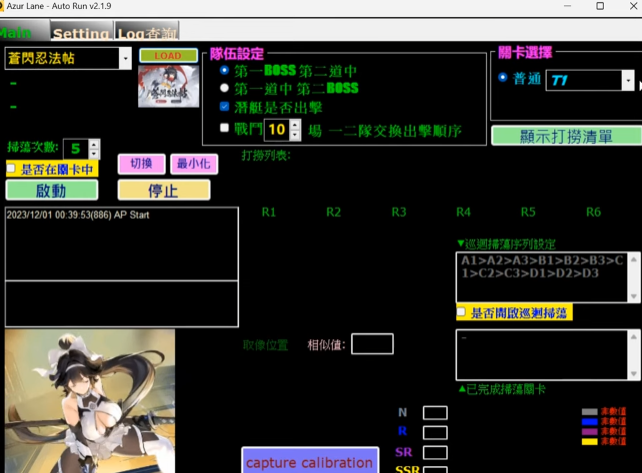
Task: Enable the 是否開啟巡迴掃蕩 checkbox
Action: click(461, 312)
